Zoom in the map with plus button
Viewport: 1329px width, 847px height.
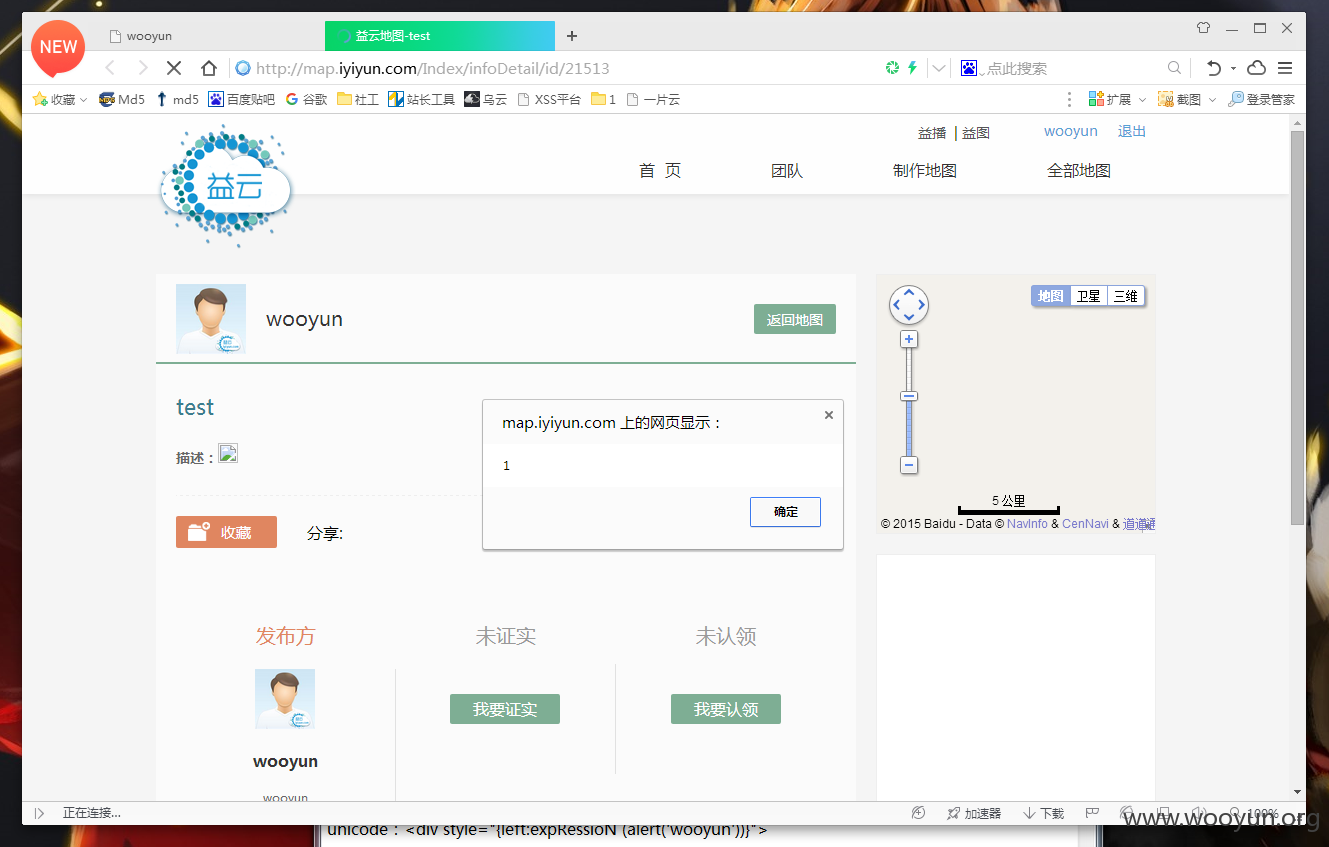pos(909,339)
